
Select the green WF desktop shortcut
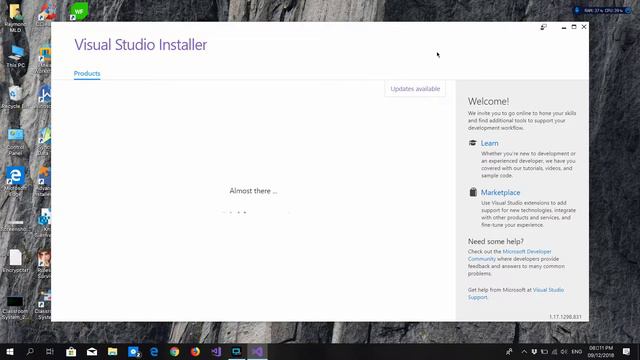click(x=79, y=12)
